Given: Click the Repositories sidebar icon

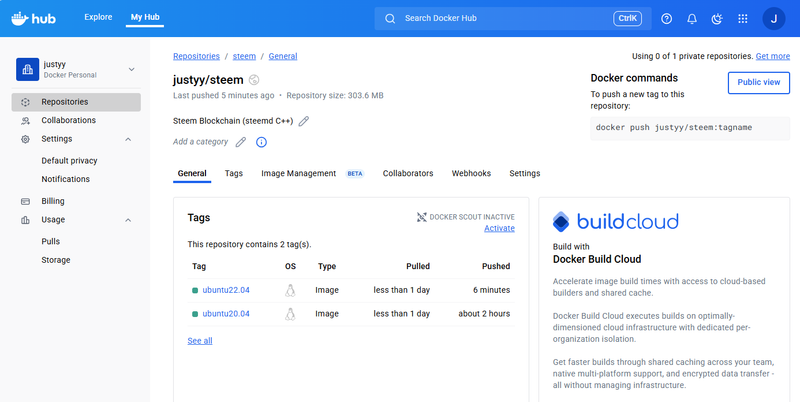Looking at the screenshot, I should [x=25, y=102].
